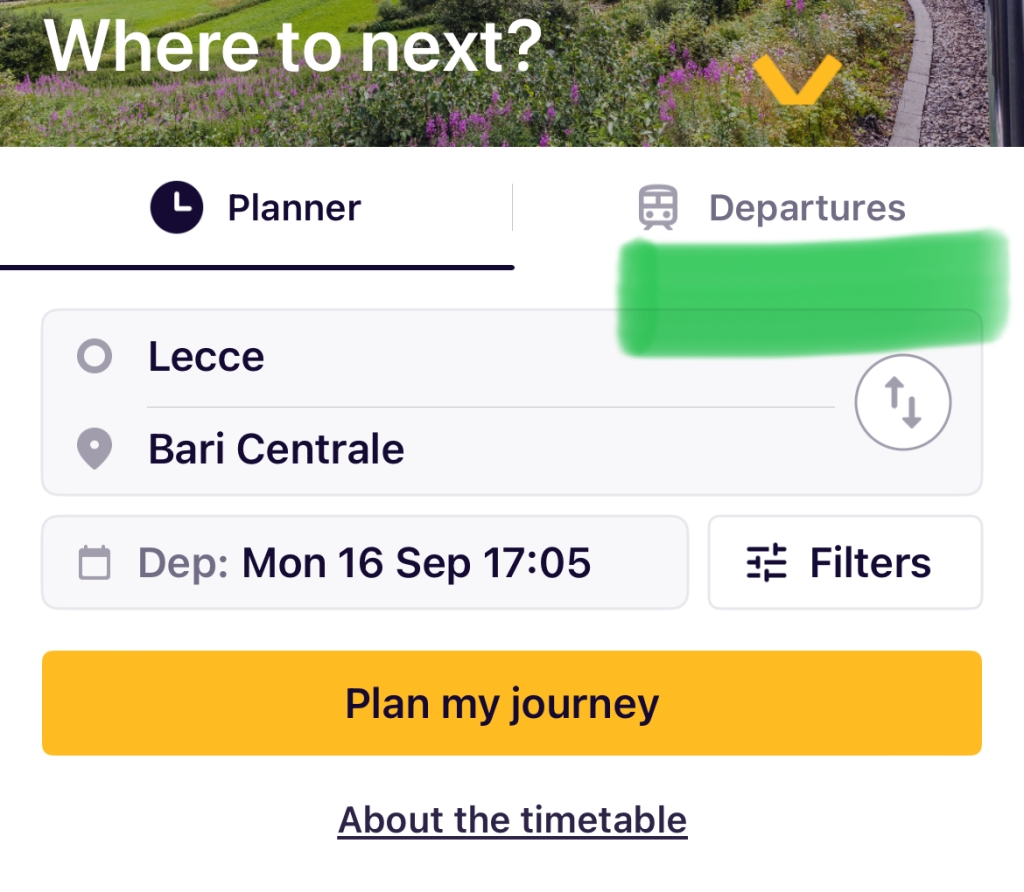The height and width of the screenshot is (892, 1024).
Task: Select the Planner clock icon
Action: [x=176, y=208]
